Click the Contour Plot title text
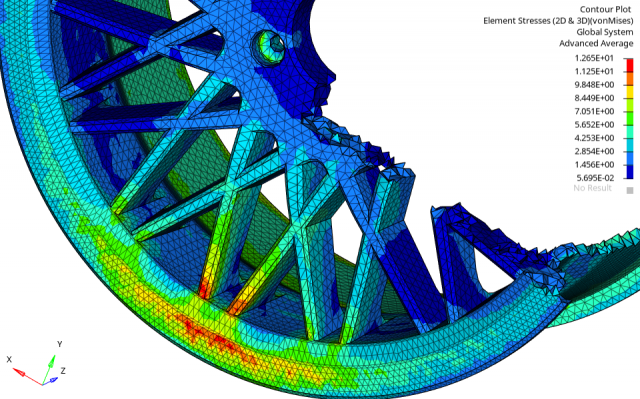640x399 pixels. pyautogui.click(x=605, y=9)
